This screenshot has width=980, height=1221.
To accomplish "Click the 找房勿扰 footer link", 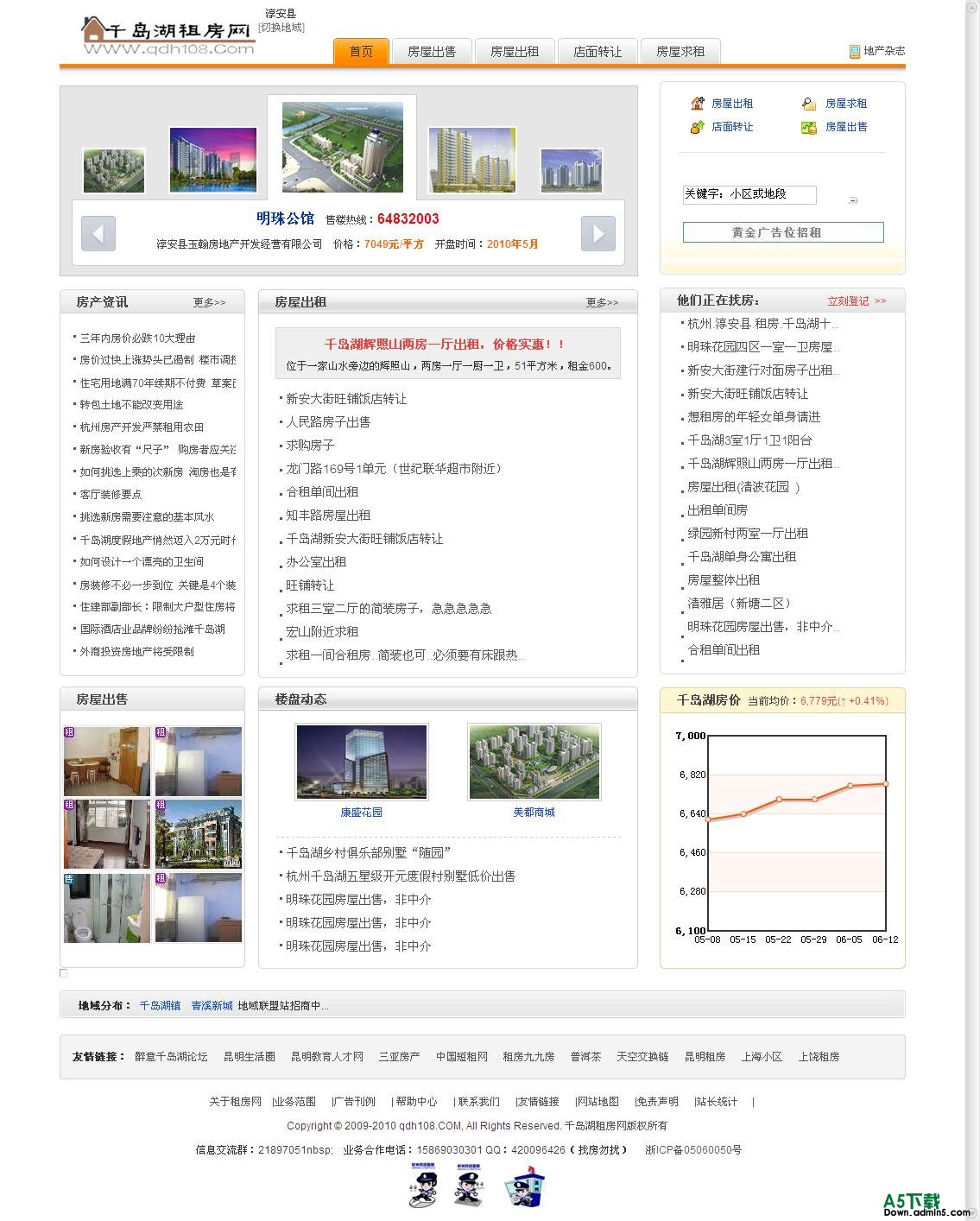I will (x=599, y=1150).
